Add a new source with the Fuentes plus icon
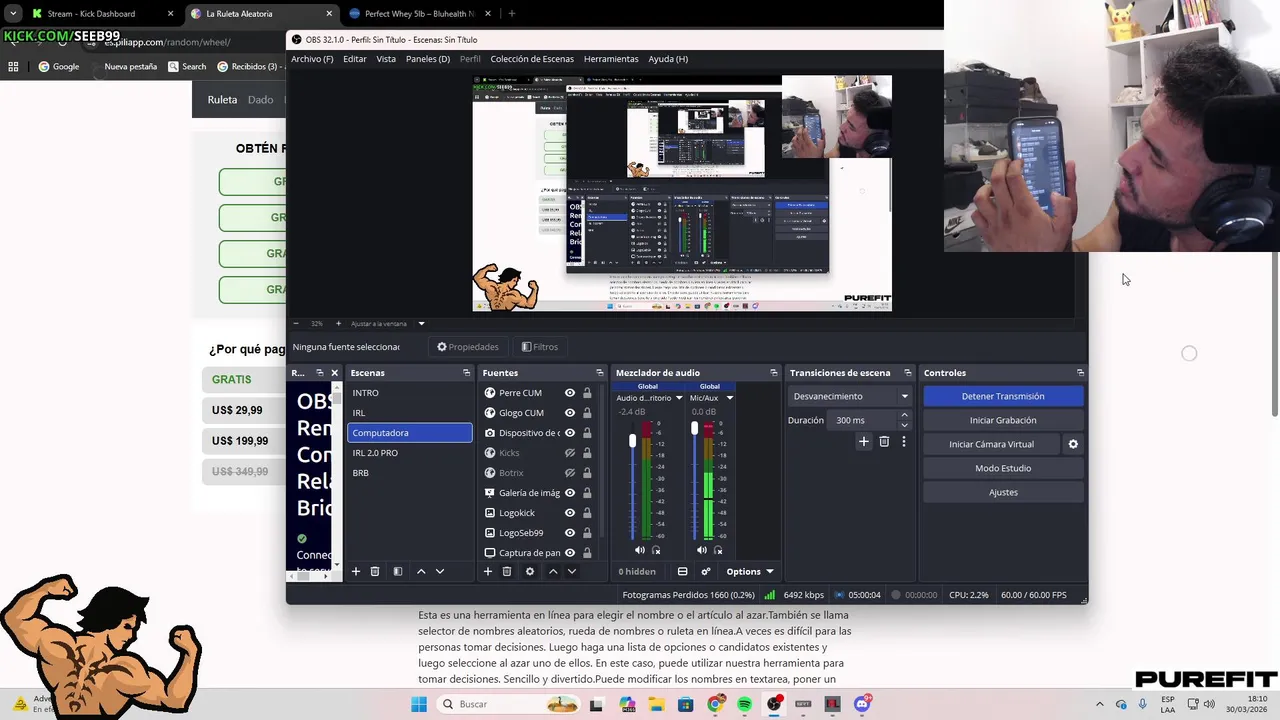 click(488, 571)
